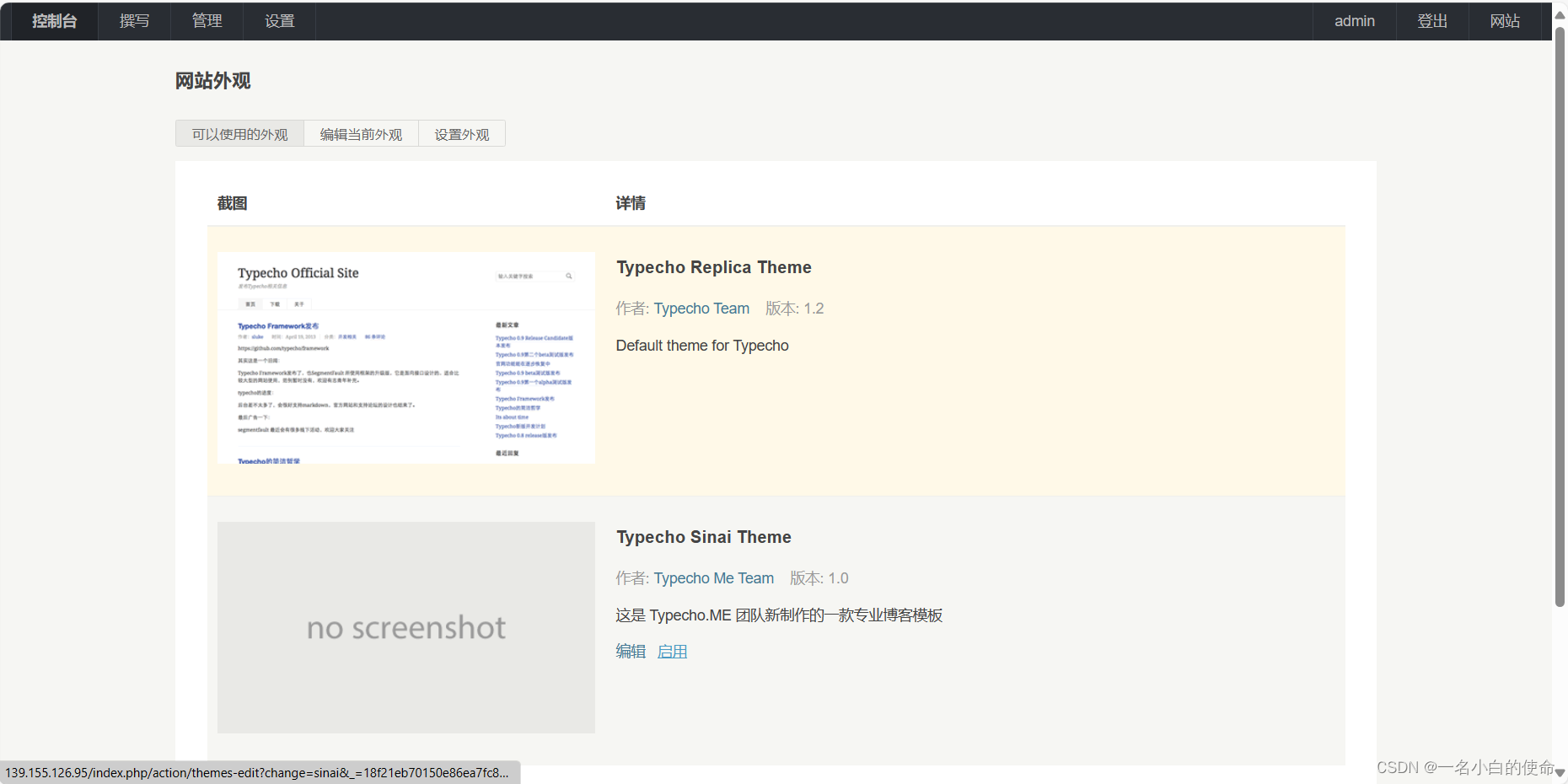The image size is (1568, 784).
Task: Open the 设置 menu
Action: point(280,21)
